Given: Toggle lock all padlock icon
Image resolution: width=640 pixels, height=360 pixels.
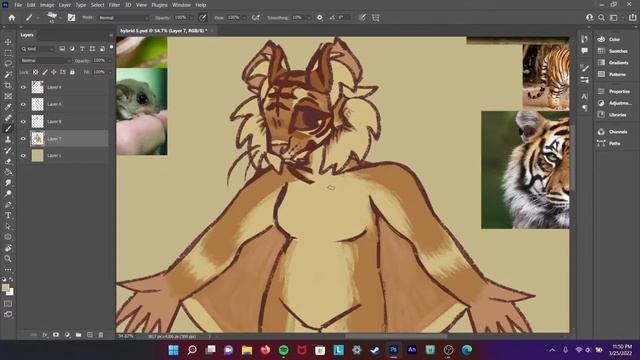Looking at the screenshot, I should pyautogui.click(x=72, y=72).
